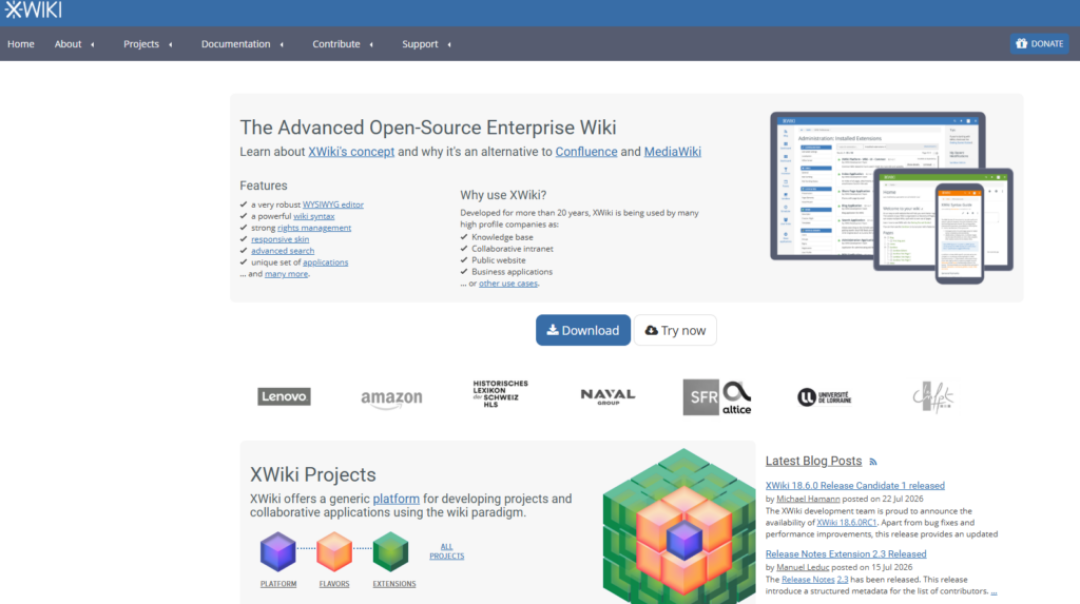Open the advanced search link
The image size is (1080, 604).
click(x=282, y=251)
